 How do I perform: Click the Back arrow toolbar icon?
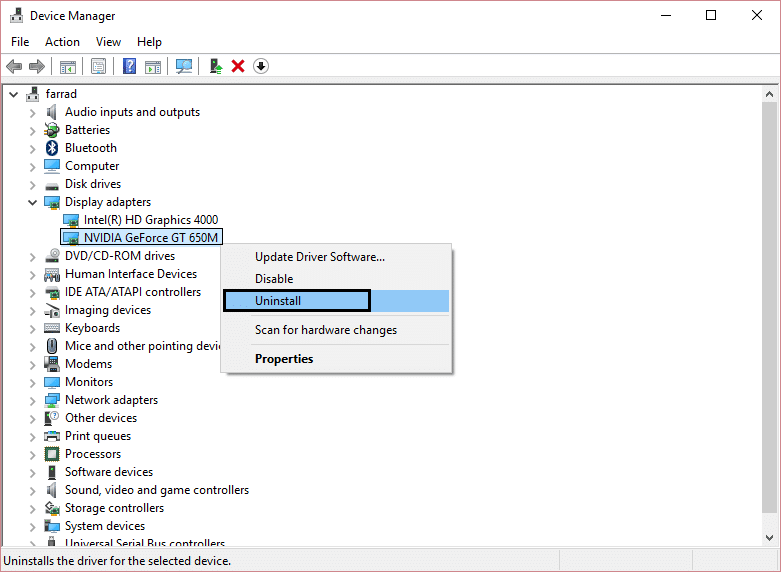pos(14,66)
